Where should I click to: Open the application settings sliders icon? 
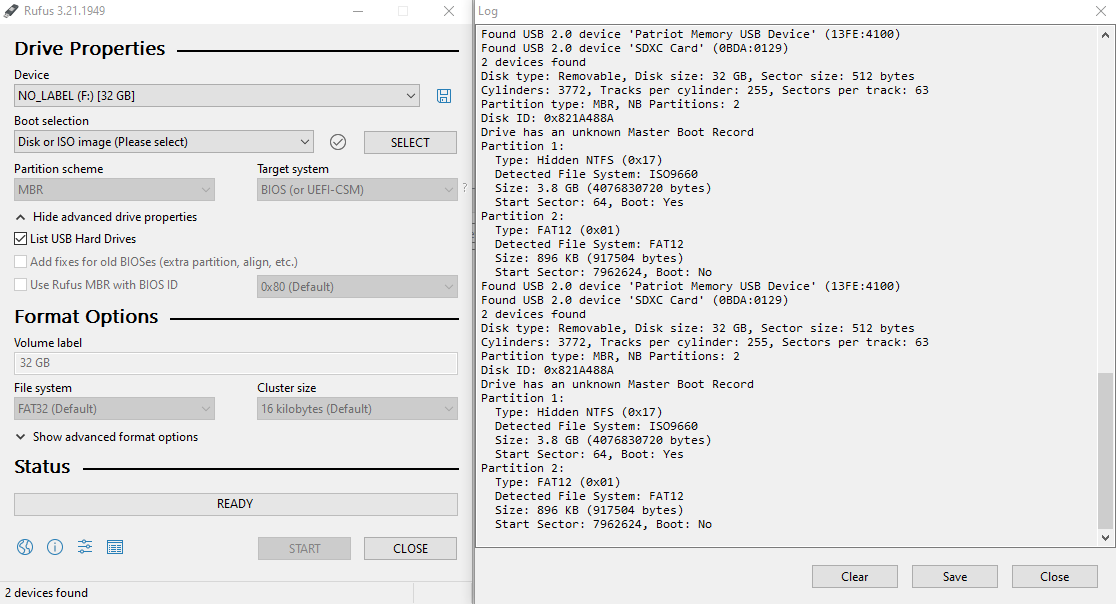pos(85,547)
